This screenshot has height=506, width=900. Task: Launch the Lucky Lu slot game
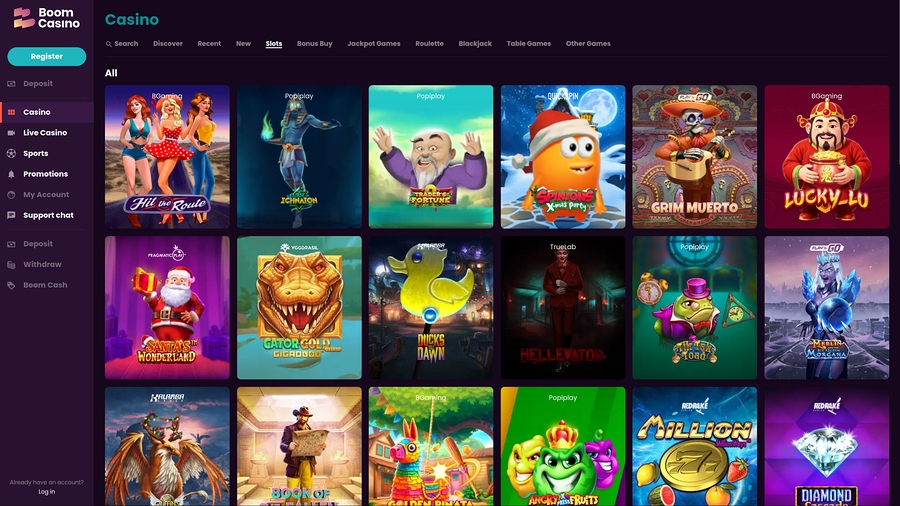coord(827,157)
